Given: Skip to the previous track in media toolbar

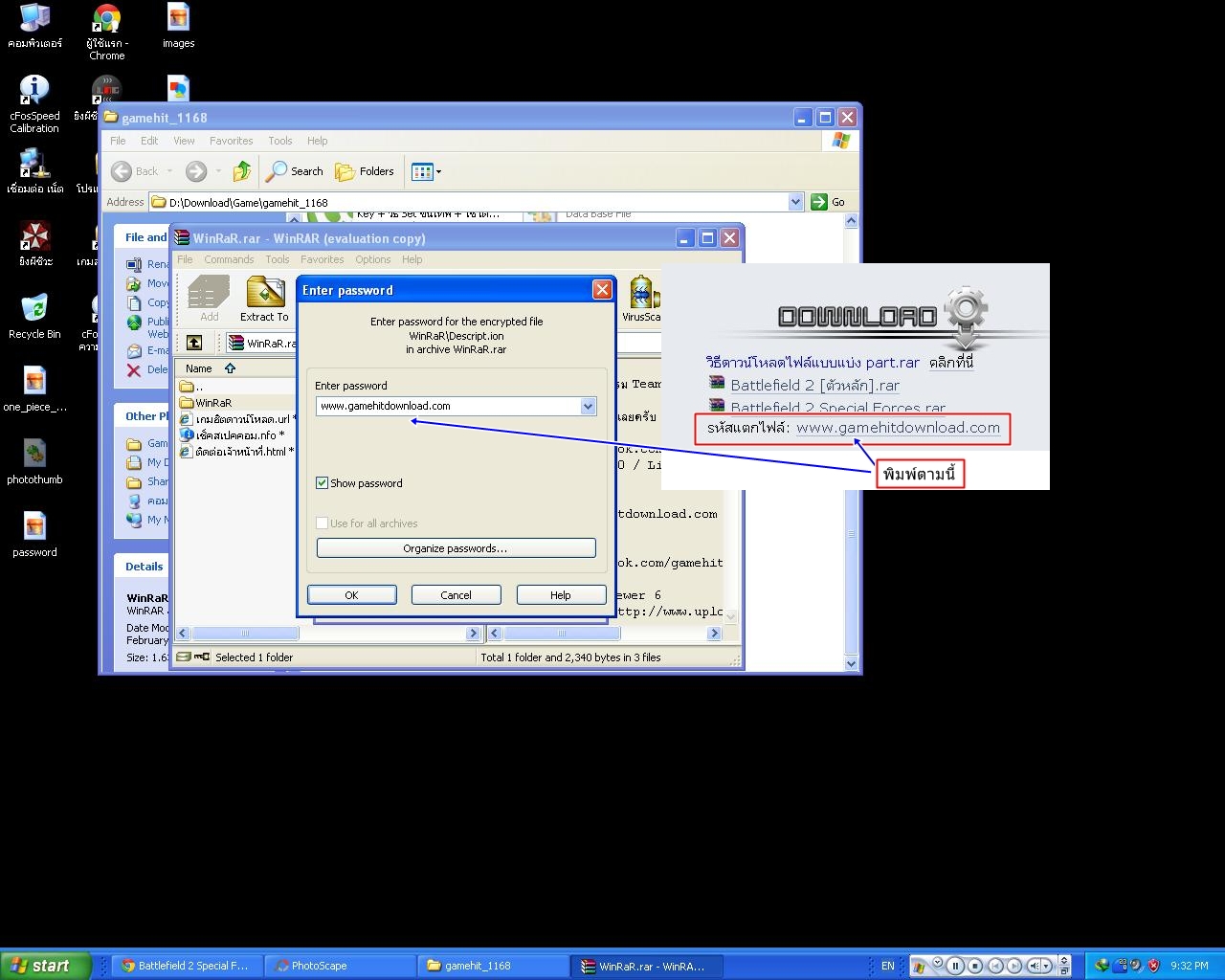Looking at the screenshot, I should (x=994, y=966).
